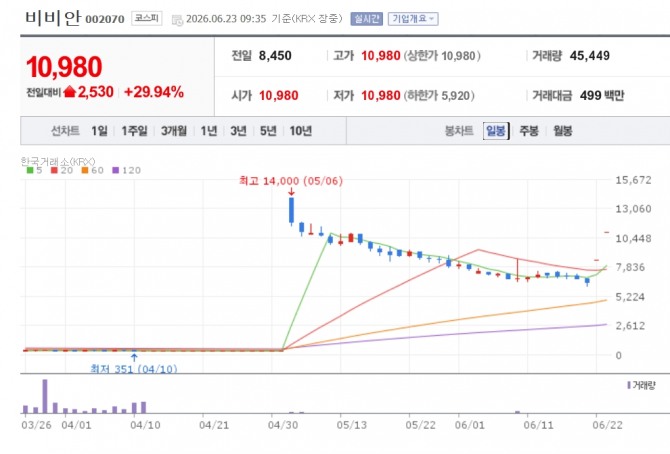Show the 1년 line chart
670x454 pixels.
tap(209, 130)
